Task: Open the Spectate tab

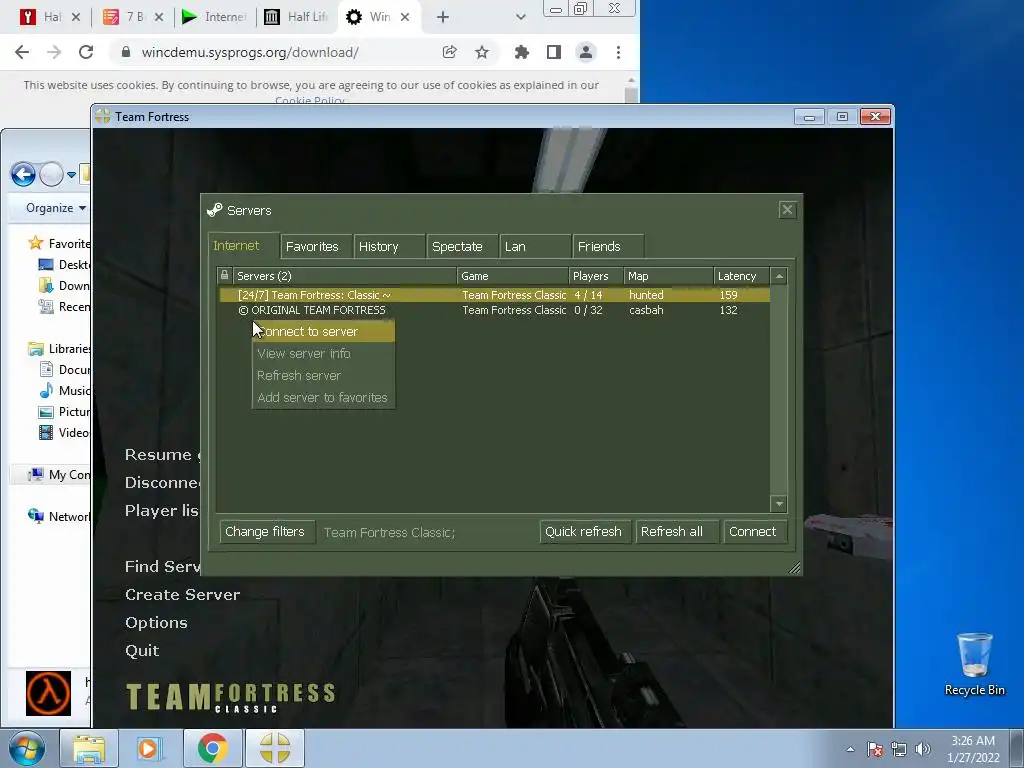Action: click(x=462, y=247)
